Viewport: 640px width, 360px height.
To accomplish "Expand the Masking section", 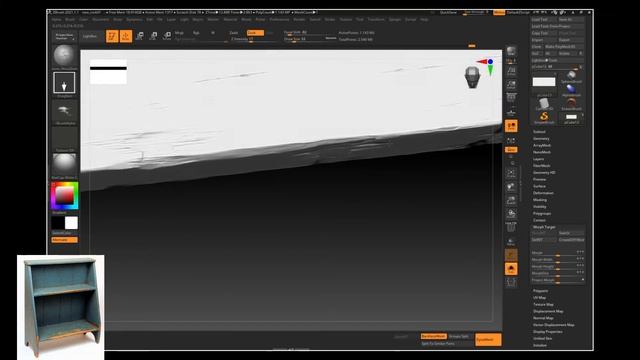I will (x=540, y=200).
